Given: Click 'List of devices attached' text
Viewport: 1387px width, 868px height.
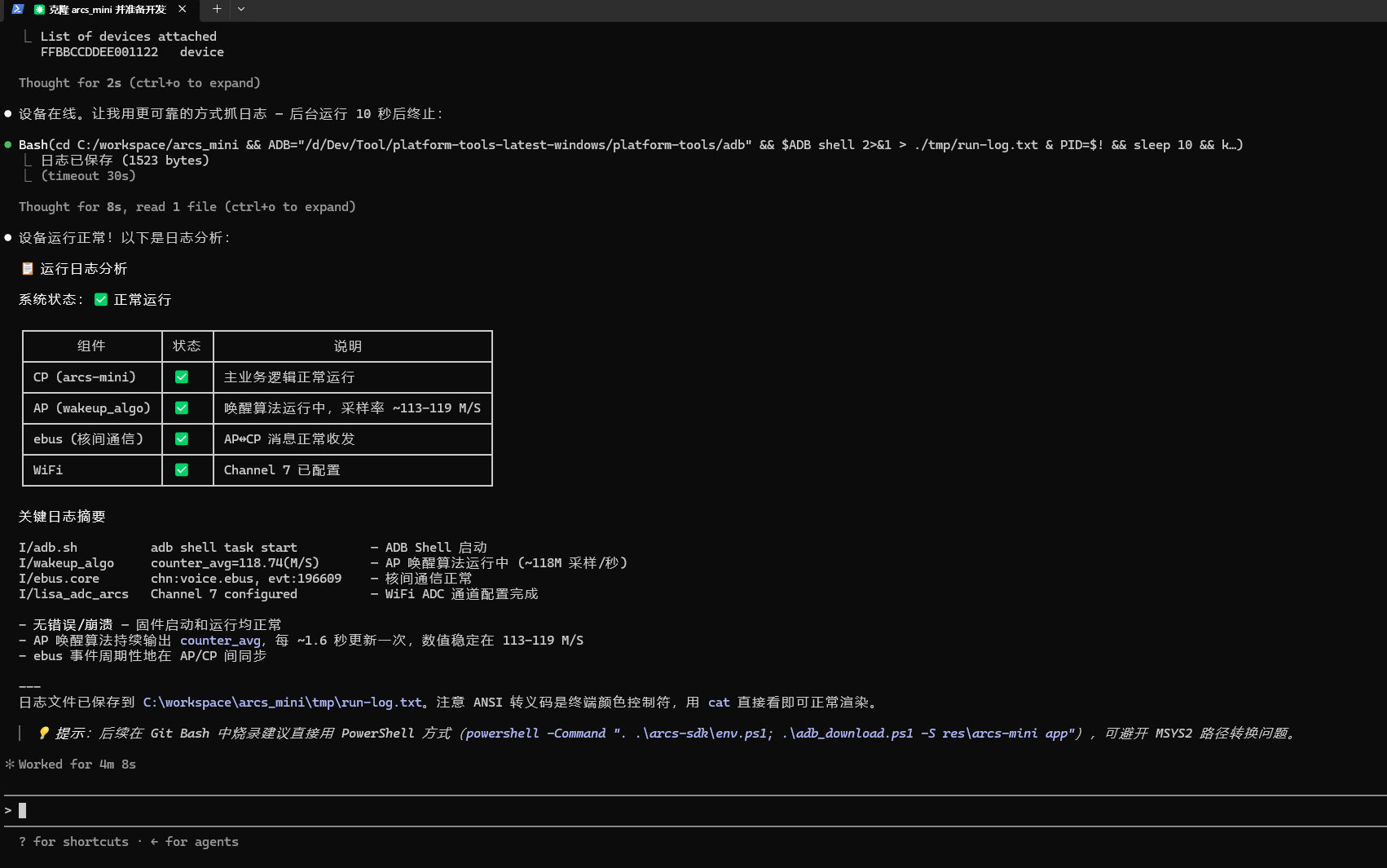Looking at the screenshot, I should (129, 36).
